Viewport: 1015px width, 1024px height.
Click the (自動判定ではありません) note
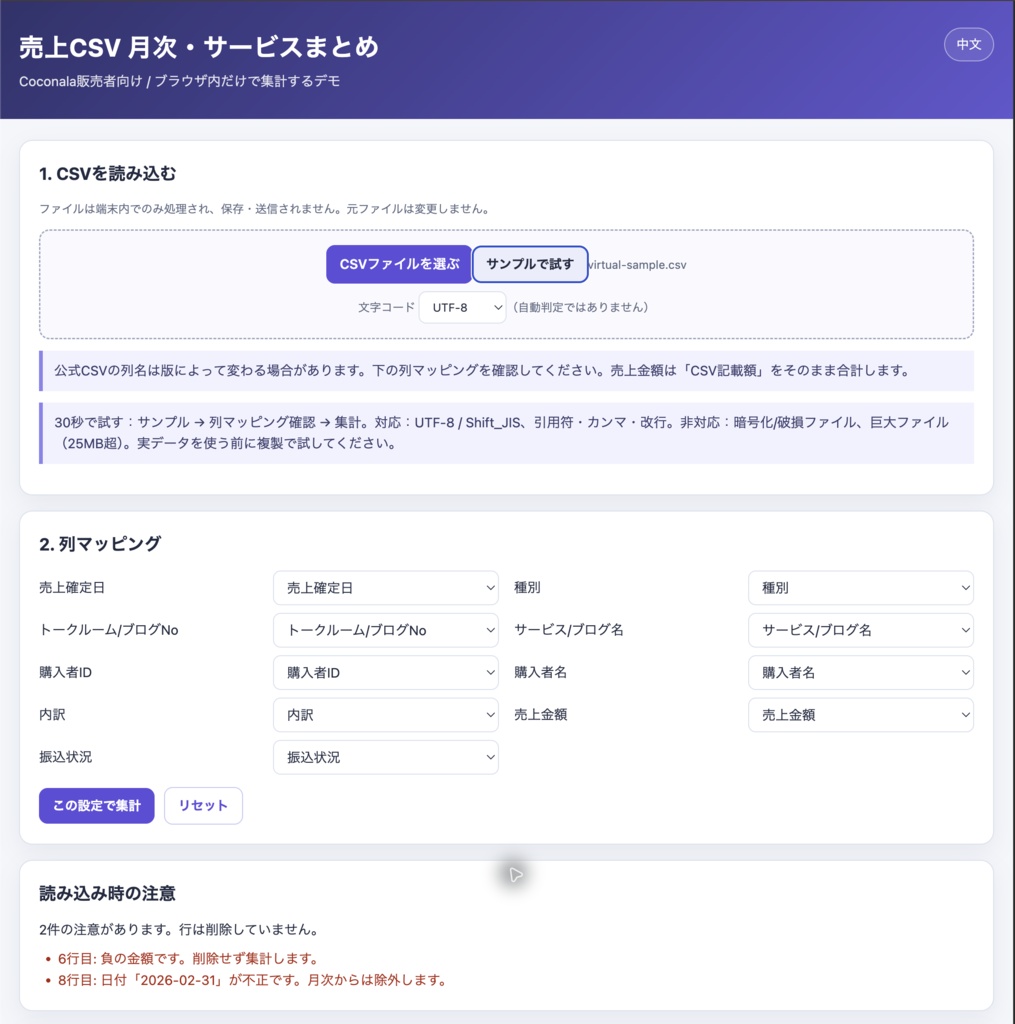[580, 308]
